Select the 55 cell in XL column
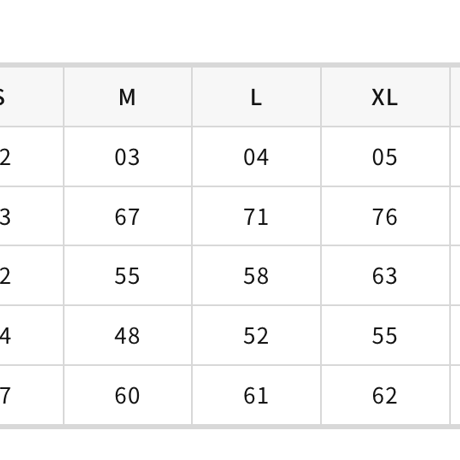The image size is (460, 460). [x=385, y=335]
